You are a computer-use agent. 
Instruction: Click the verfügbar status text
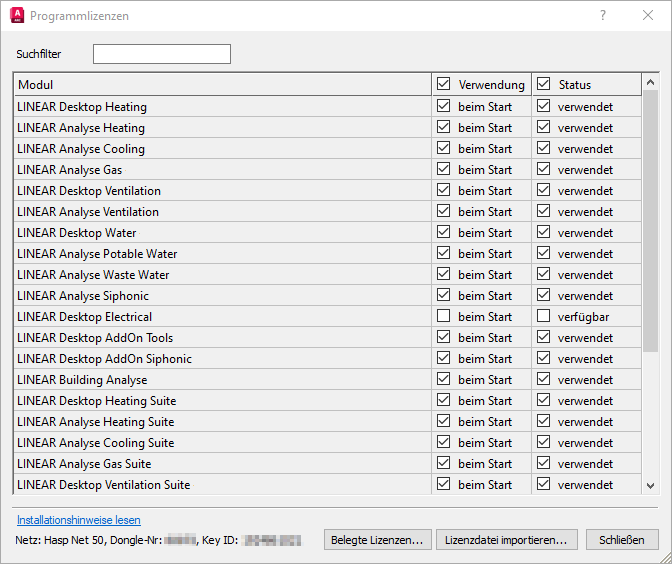(583, 317)
